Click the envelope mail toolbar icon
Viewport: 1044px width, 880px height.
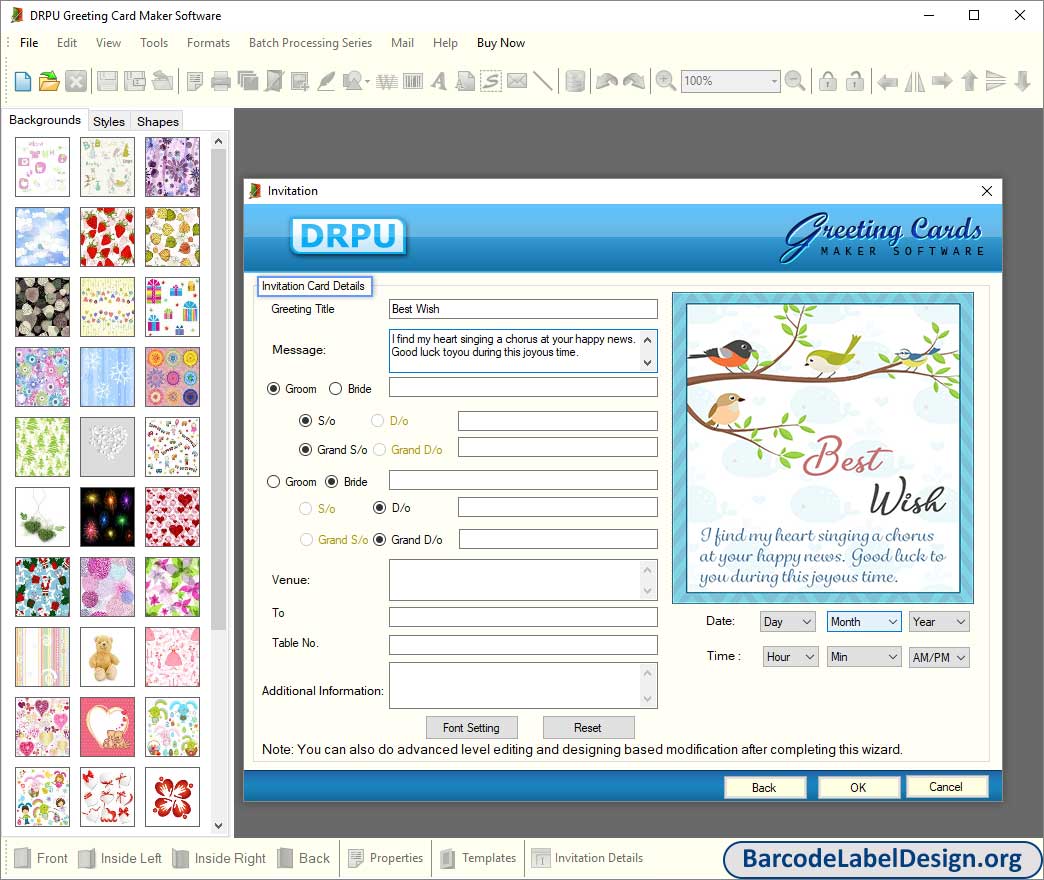517,81
